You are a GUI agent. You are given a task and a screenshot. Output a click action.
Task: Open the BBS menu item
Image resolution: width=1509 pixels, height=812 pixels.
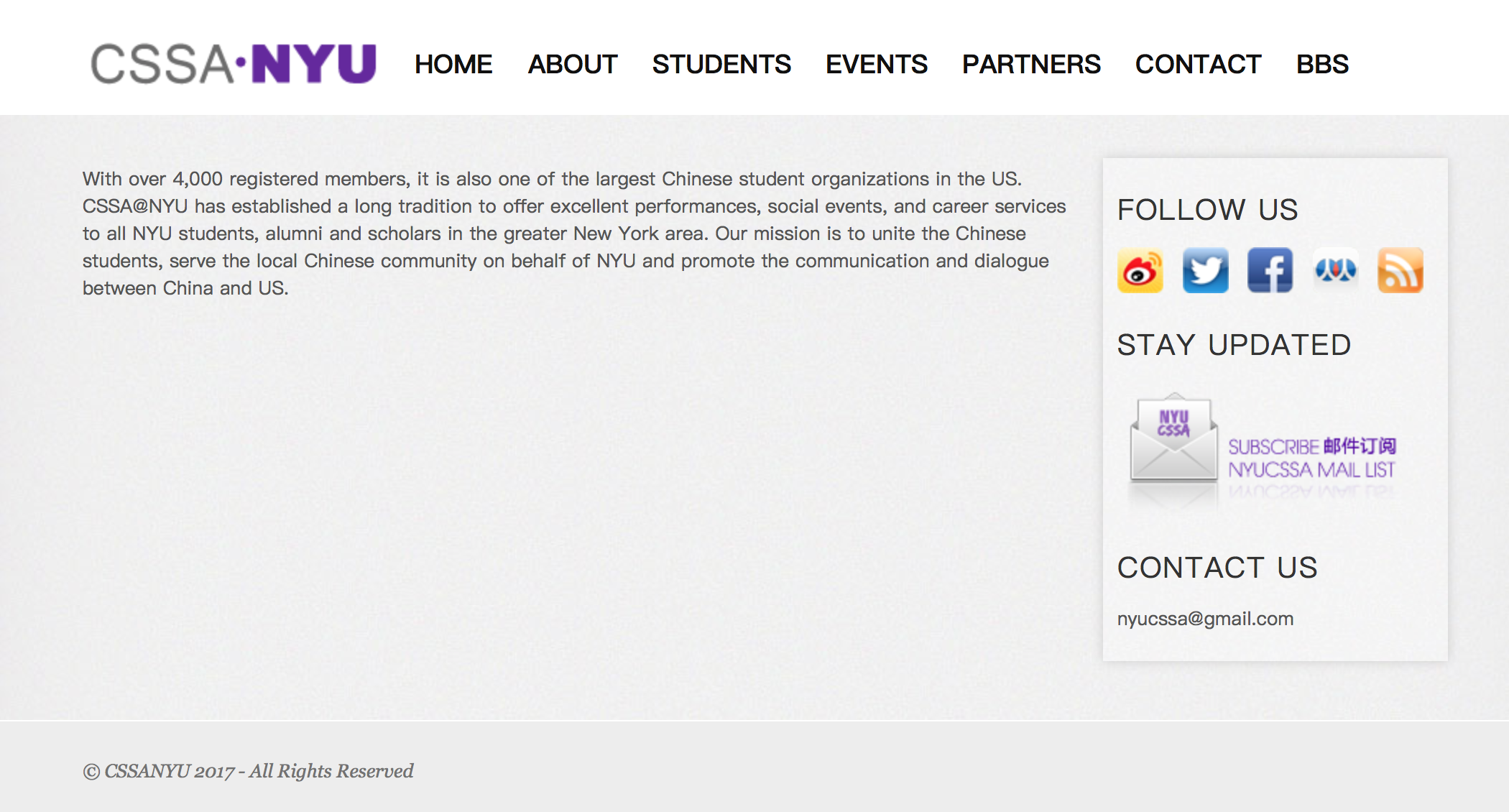pos(1322,64)
